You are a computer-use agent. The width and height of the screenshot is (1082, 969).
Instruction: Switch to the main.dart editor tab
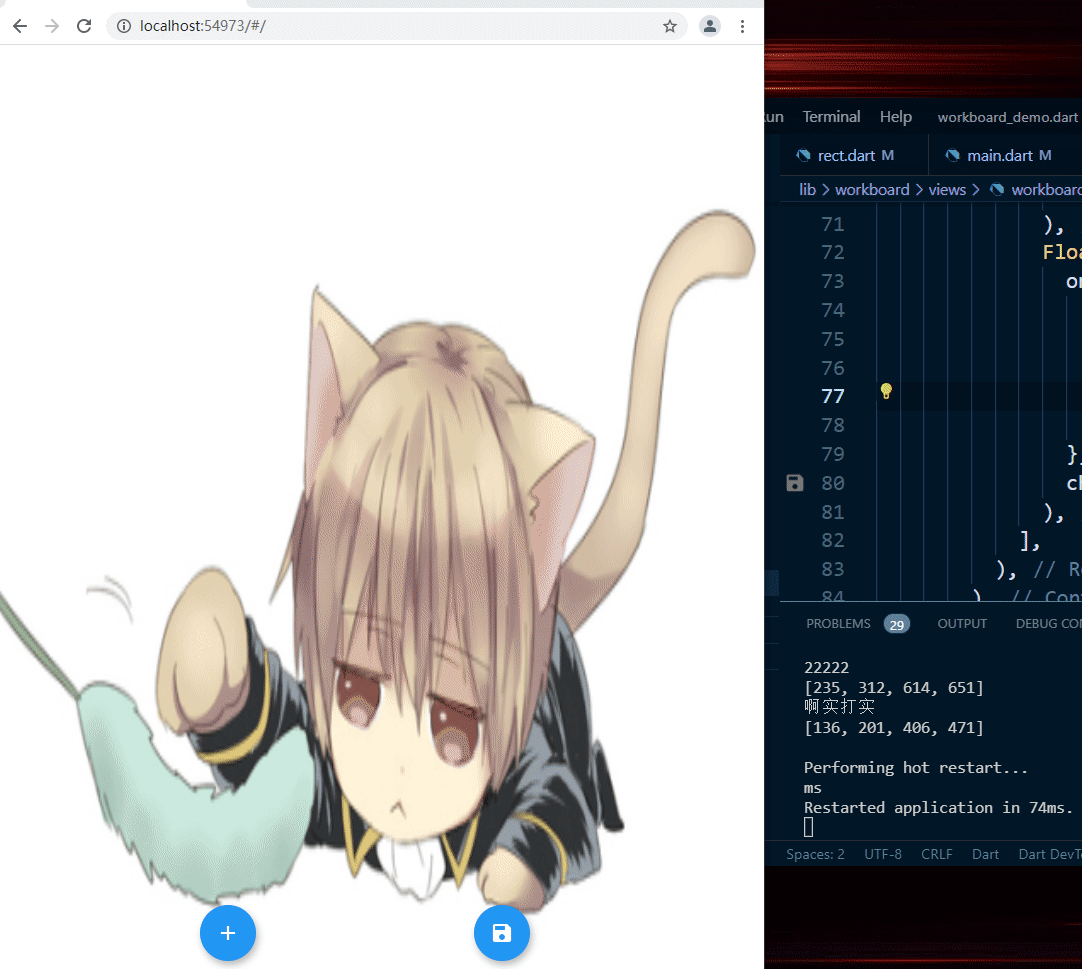[1005, 155]
